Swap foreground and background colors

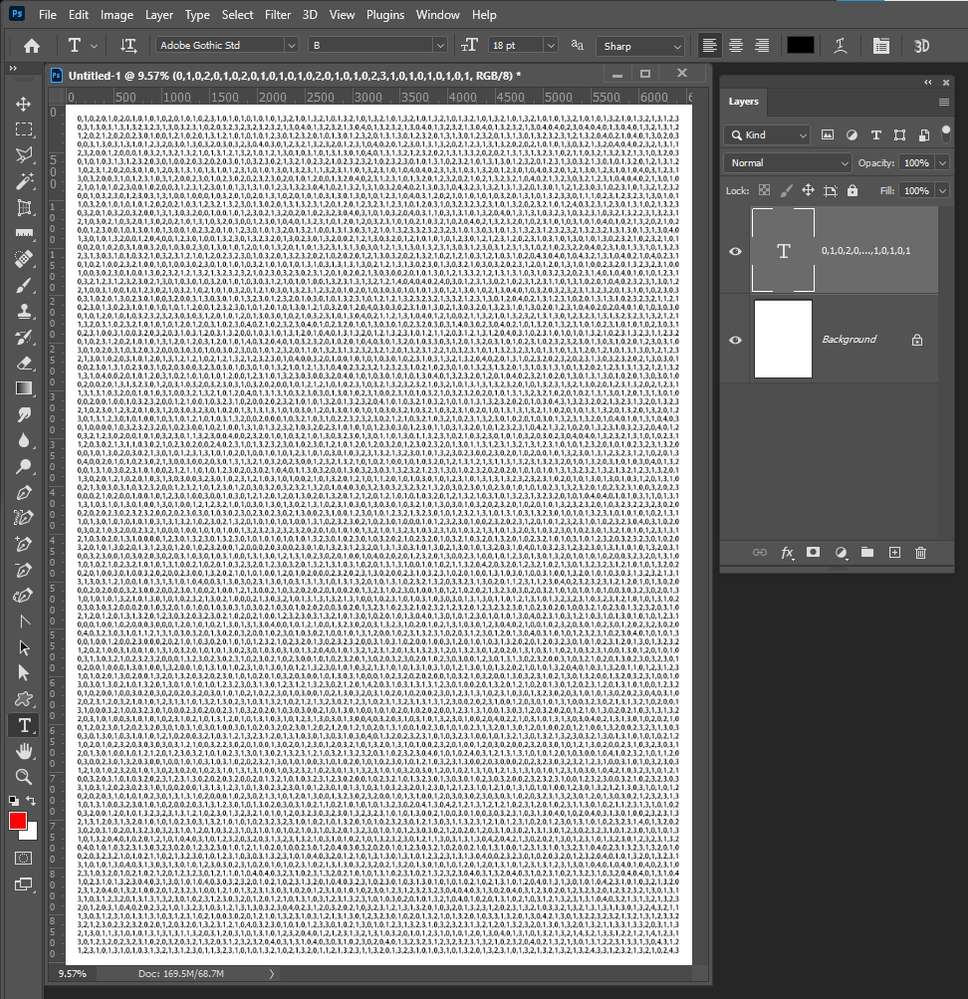coord(31,801)
